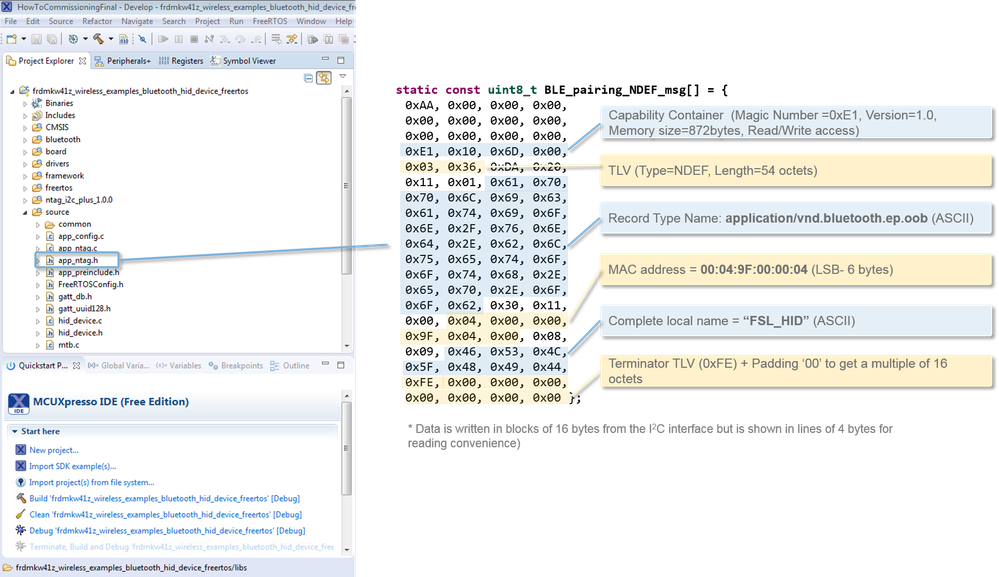Collapse the frdmkw41z project root node
The width and height of the screenshot is (999, 577).
pos(12,91)
